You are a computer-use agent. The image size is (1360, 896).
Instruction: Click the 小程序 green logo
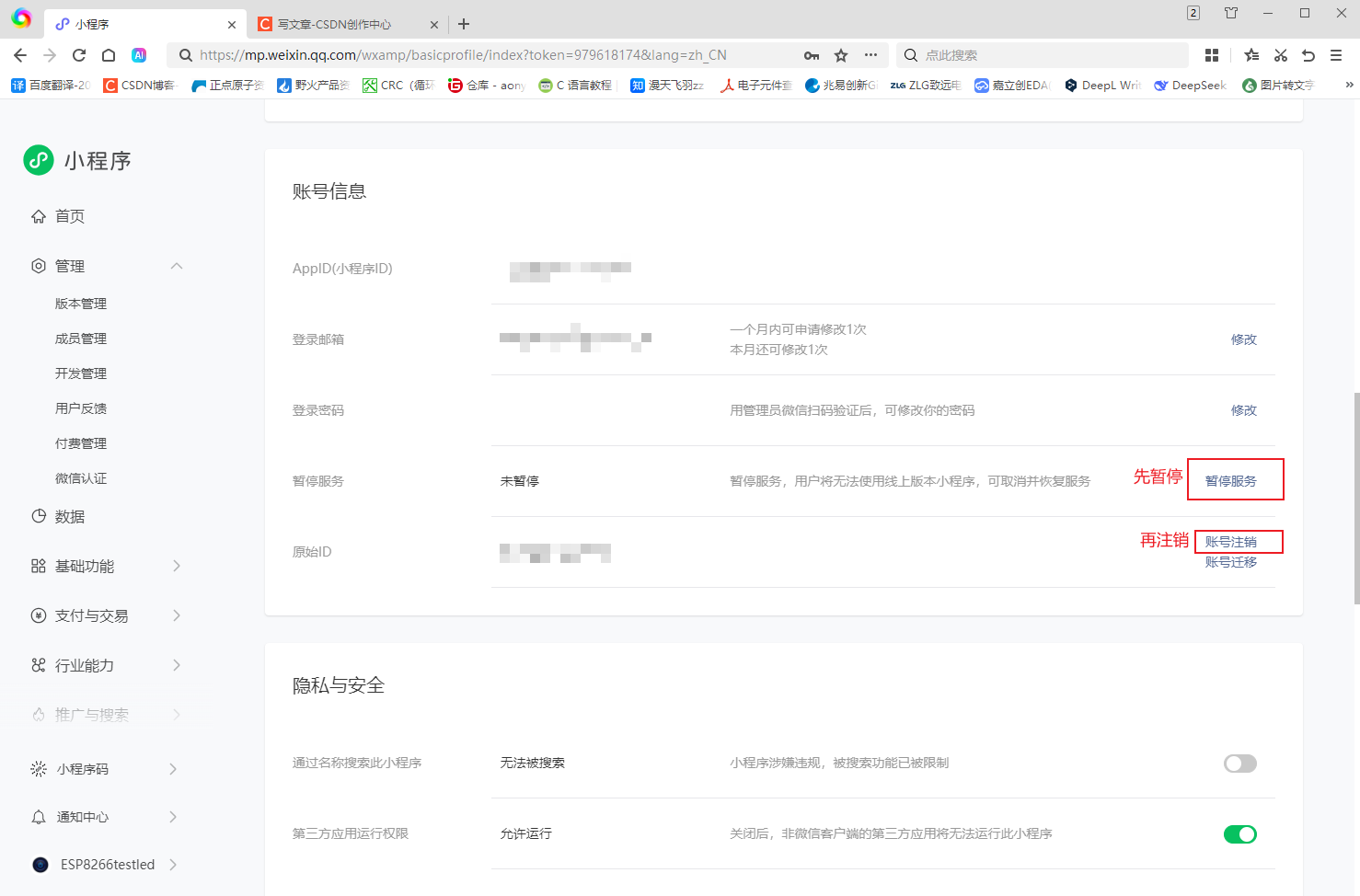click(x=39, y=160)
